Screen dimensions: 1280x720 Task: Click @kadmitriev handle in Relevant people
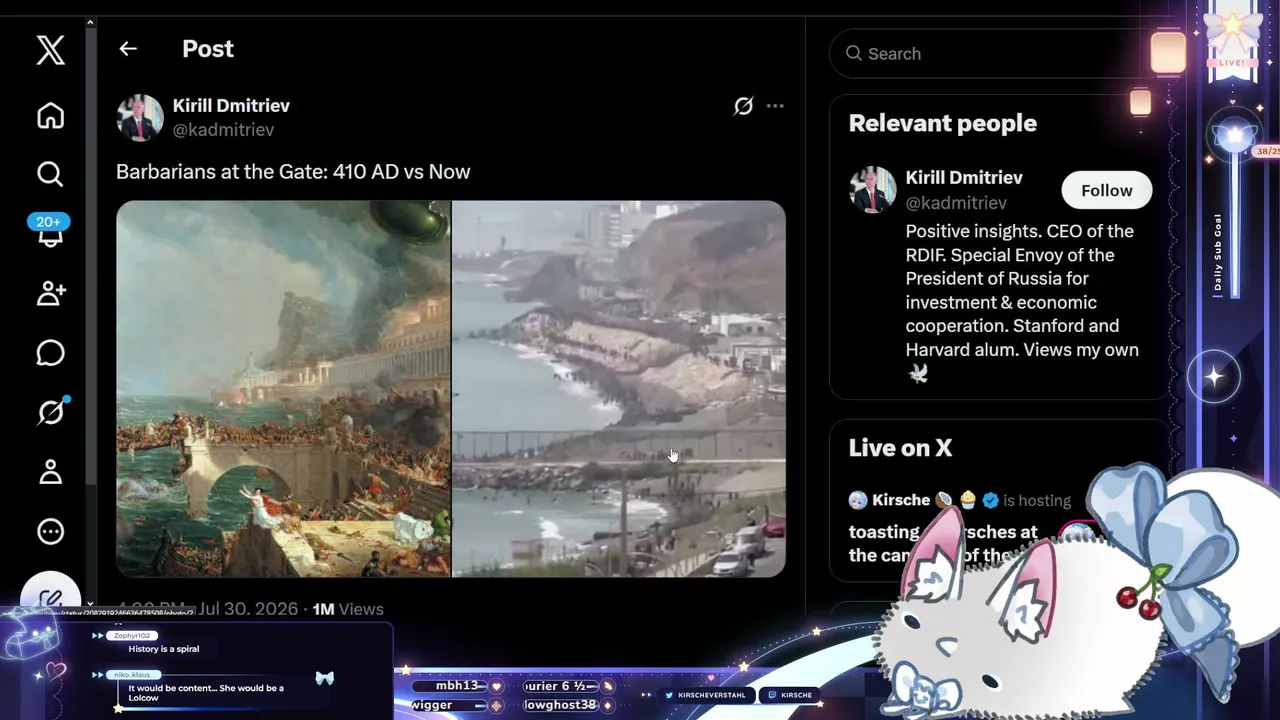tap(956, 203)
